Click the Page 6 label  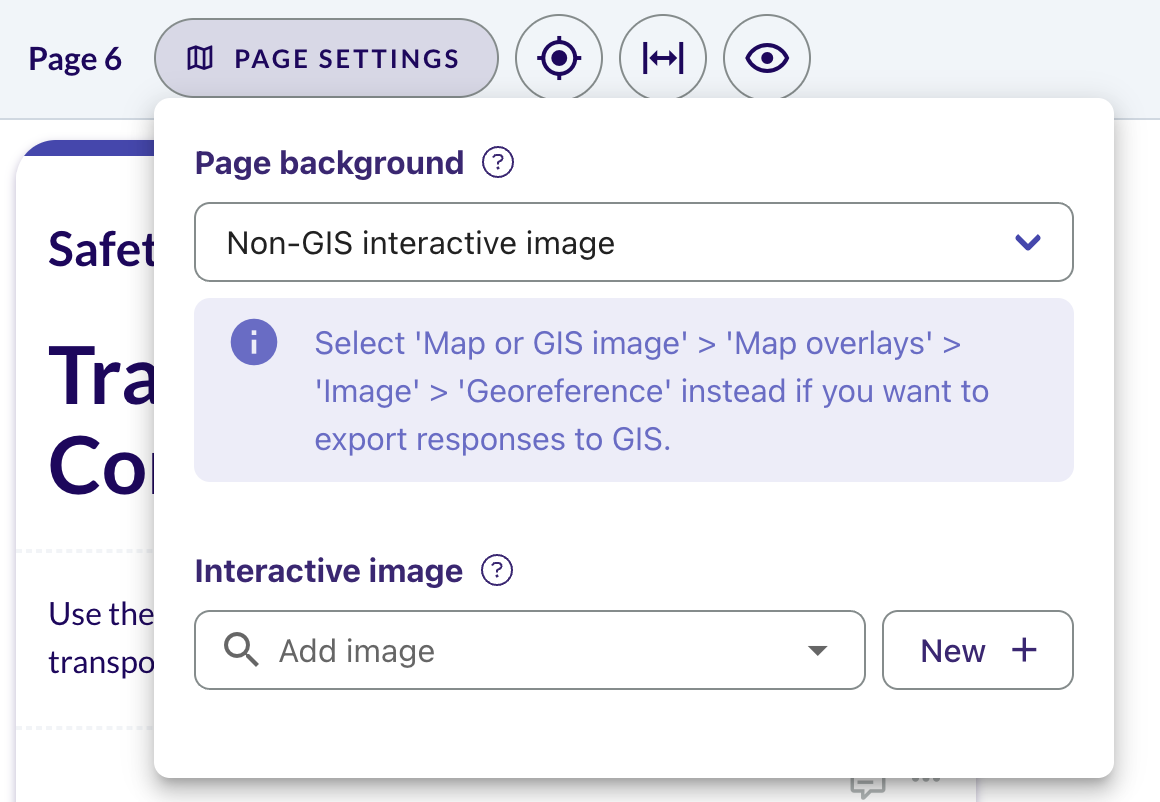pos(75,58)
